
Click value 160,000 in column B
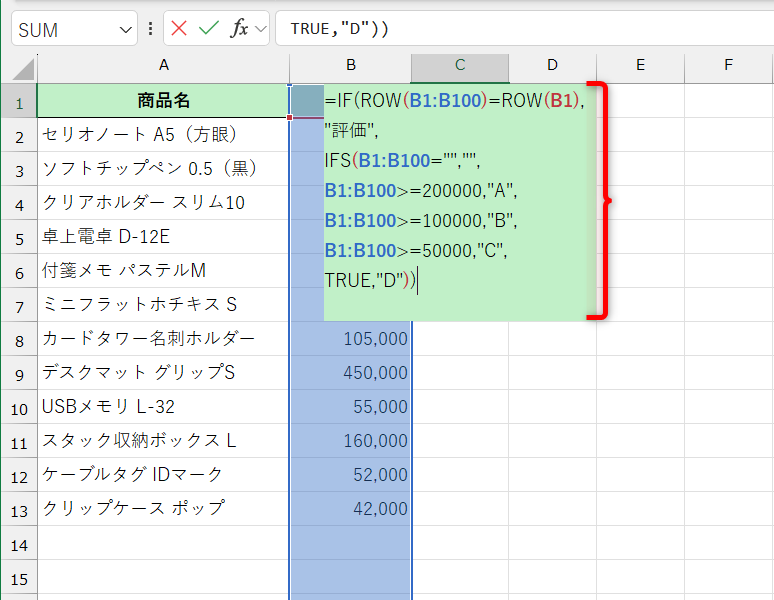point(350,441)
